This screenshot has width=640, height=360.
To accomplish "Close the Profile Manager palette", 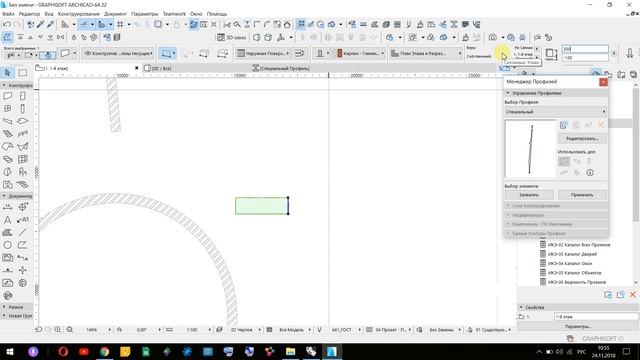I will coord(603,82).
